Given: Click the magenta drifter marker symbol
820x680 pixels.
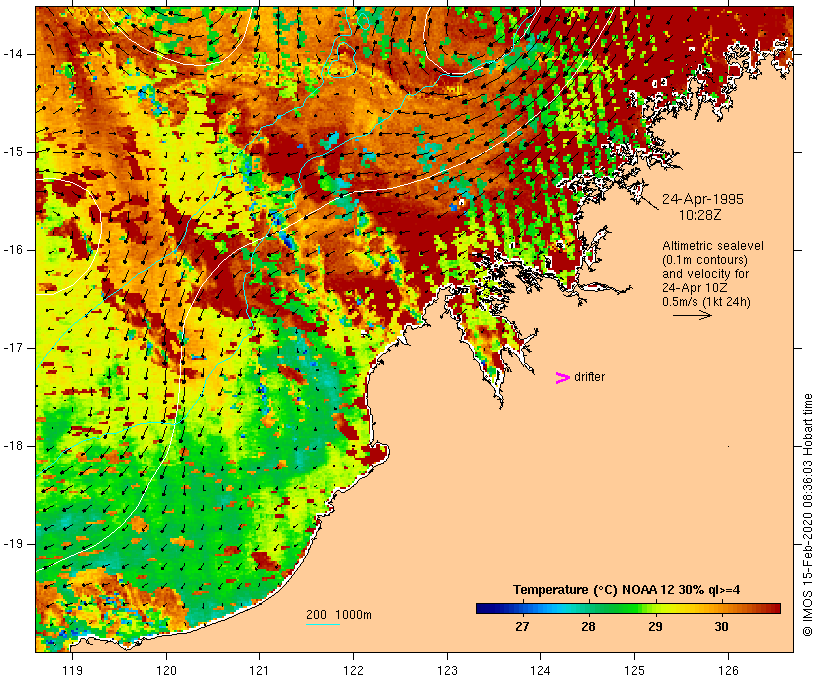Looking at the screenshot, I should [x=563, y=378].
